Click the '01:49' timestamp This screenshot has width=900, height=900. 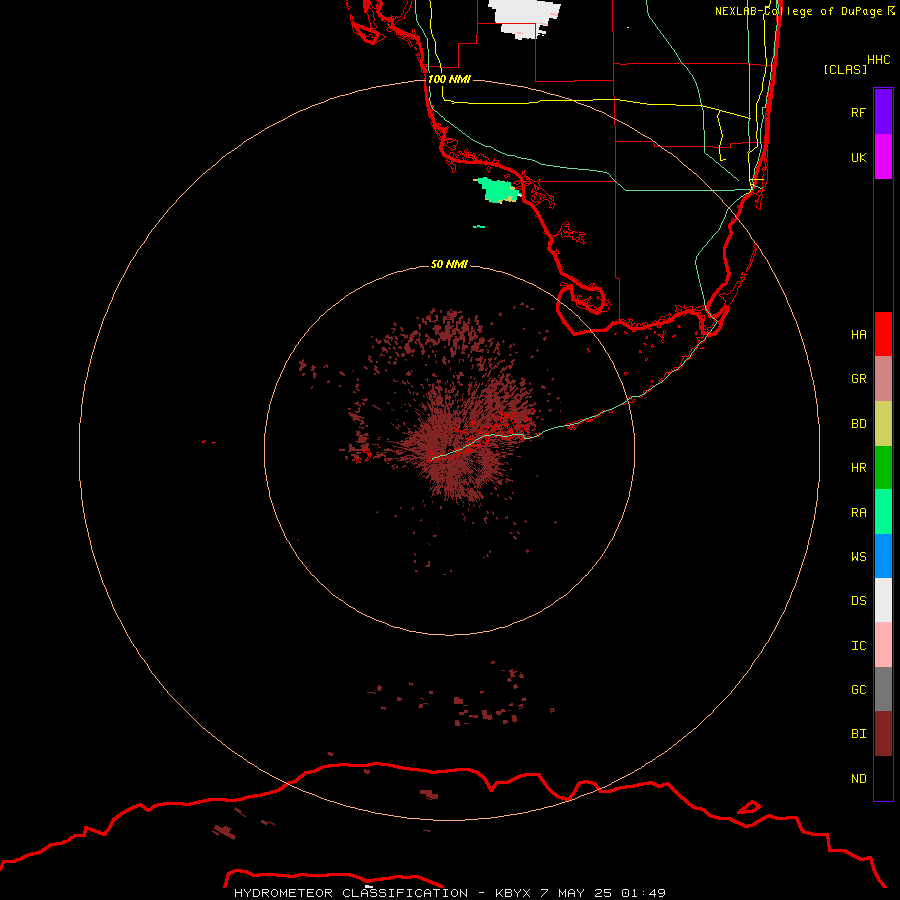point(642,893)
